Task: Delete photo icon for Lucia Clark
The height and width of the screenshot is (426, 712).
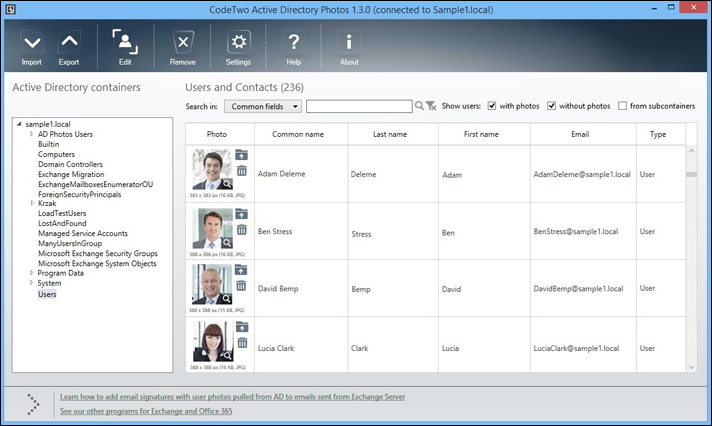Action: (x=242, y=342)
